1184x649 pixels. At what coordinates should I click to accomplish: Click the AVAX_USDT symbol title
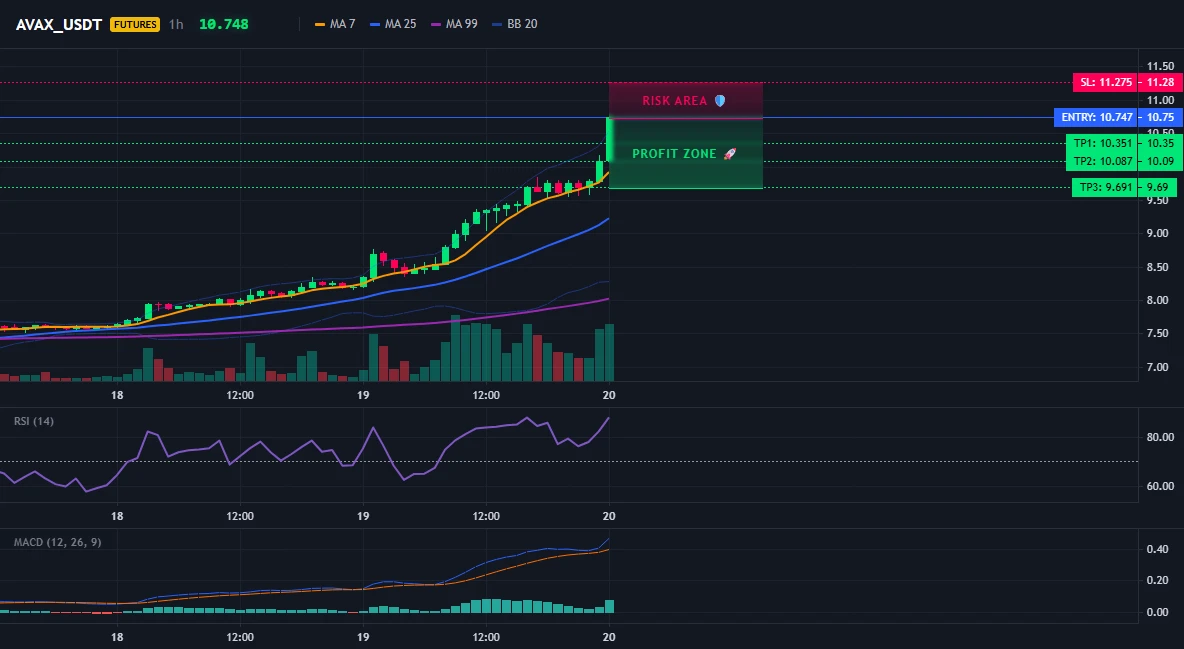pos(59,24)
